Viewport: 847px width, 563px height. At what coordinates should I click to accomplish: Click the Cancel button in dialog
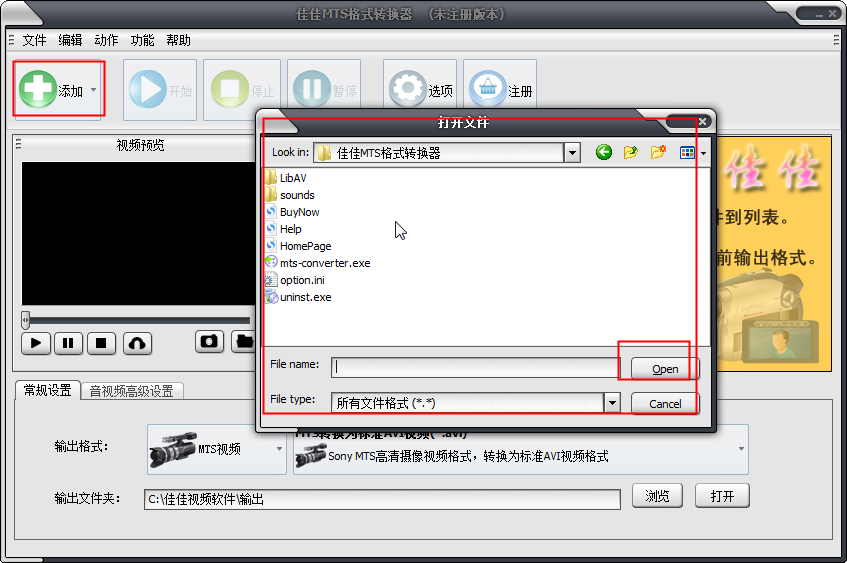[665, 404]
